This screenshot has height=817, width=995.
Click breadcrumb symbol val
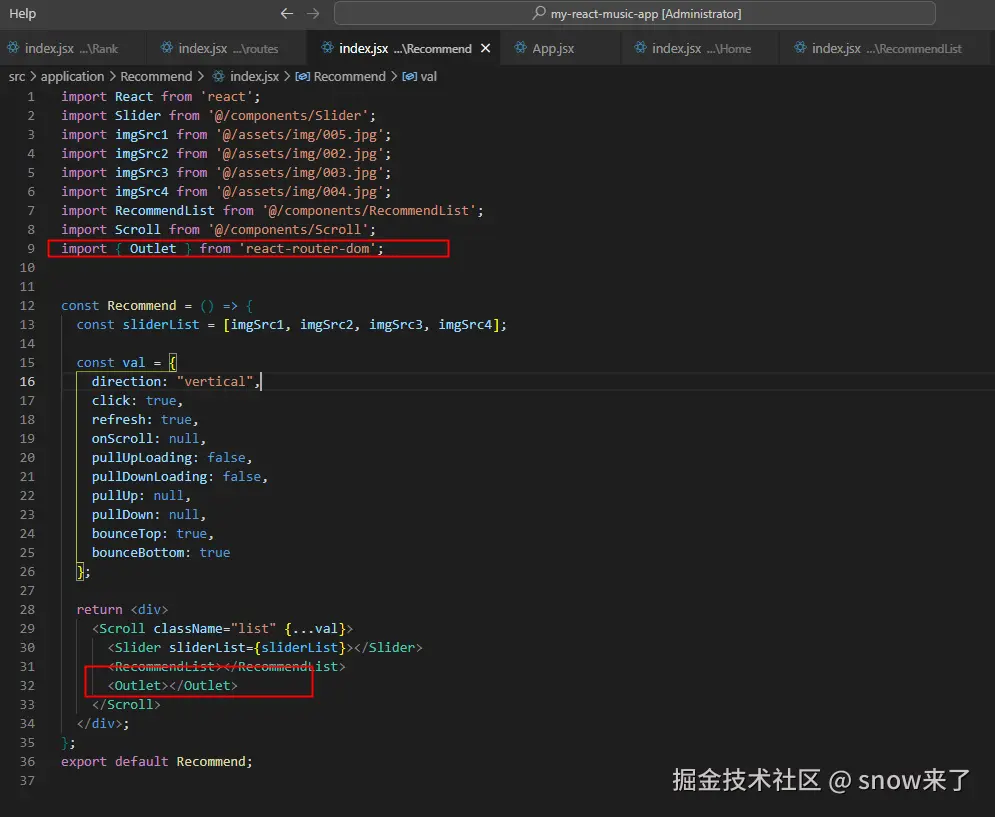429,76
